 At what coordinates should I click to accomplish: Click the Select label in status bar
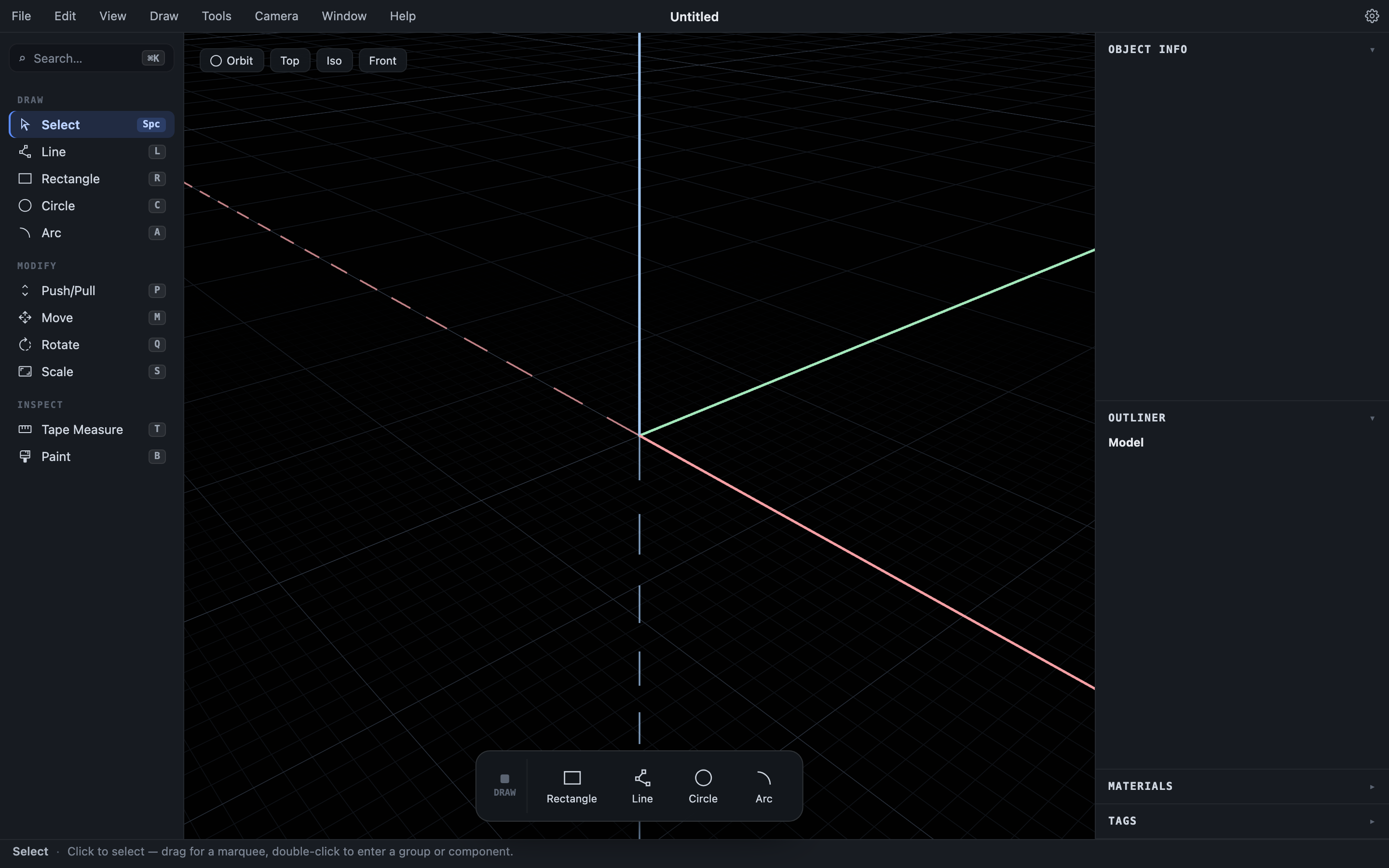coord(30,851)
